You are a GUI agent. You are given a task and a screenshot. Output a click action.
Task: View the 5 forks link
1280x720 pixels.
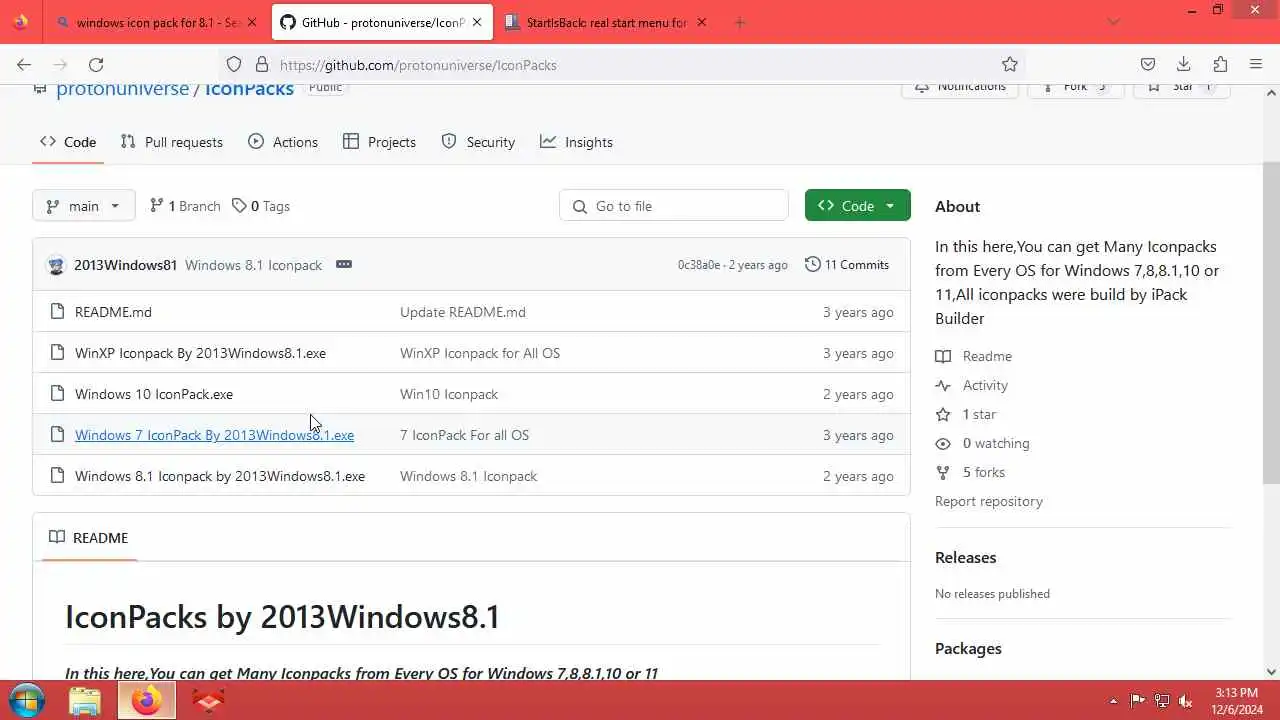[x=970, y=472]
